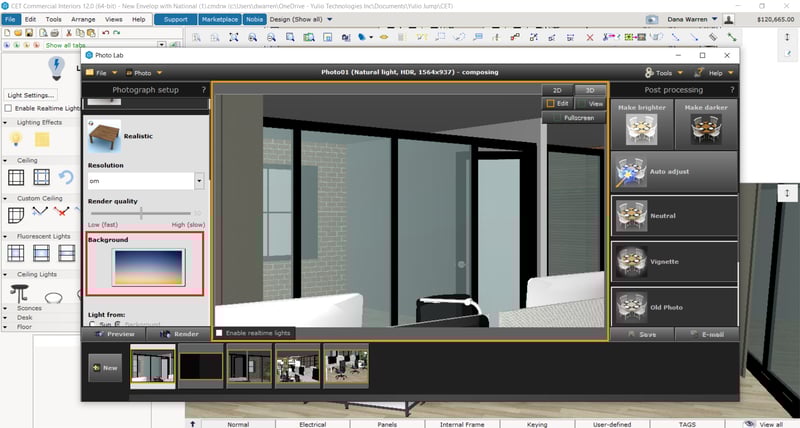Select the third Fluorescent Lights fixture icon
Screen dimensions: 800x428
pyautogui.click(x=66, y=253)
